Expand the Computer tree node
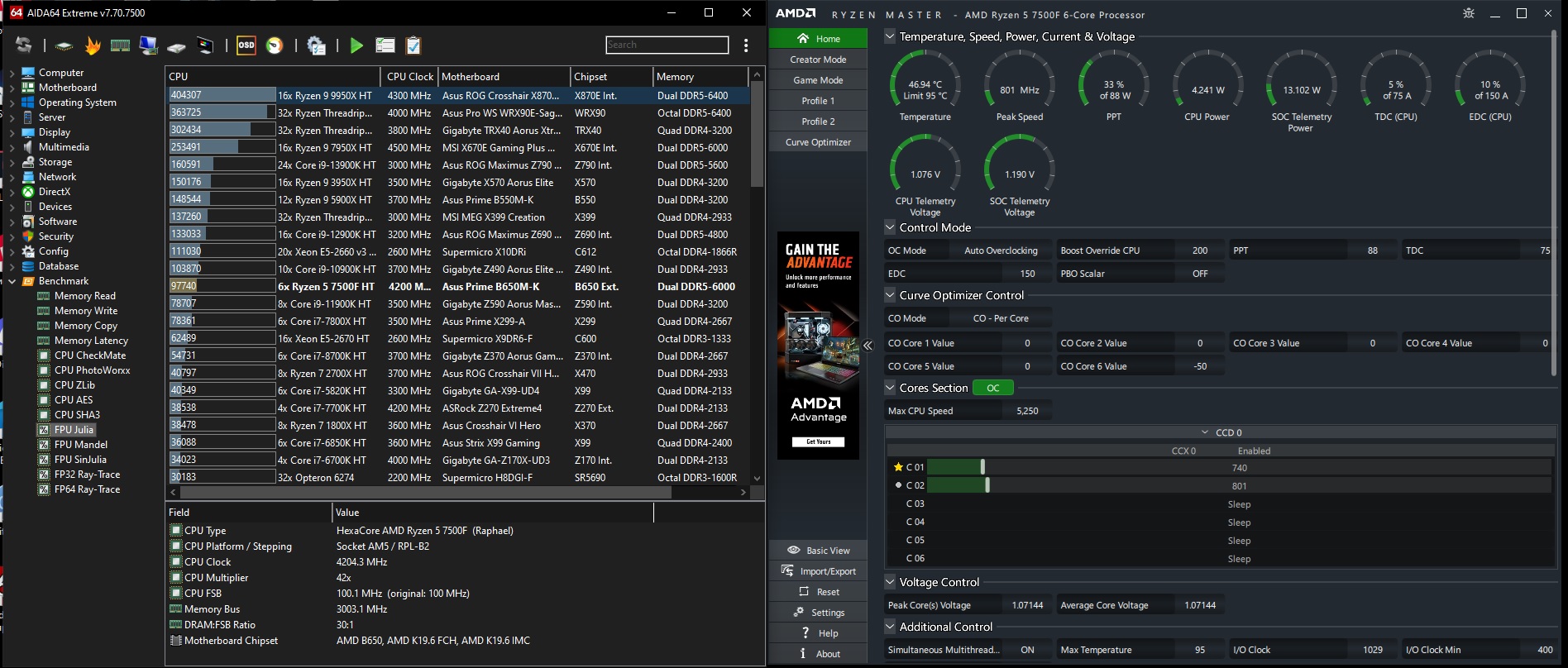Viewport: 1568px width, 668px height. point(12,73)
